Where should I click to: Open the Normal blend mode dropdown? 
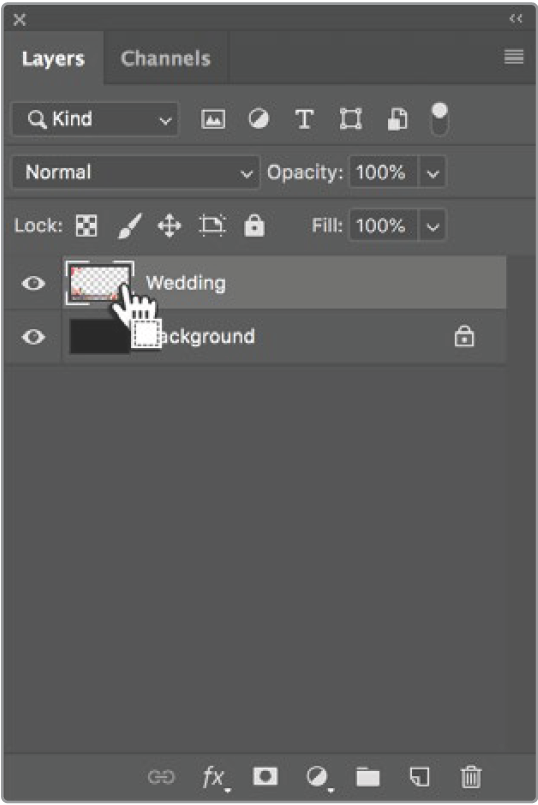tap(136, 172)
